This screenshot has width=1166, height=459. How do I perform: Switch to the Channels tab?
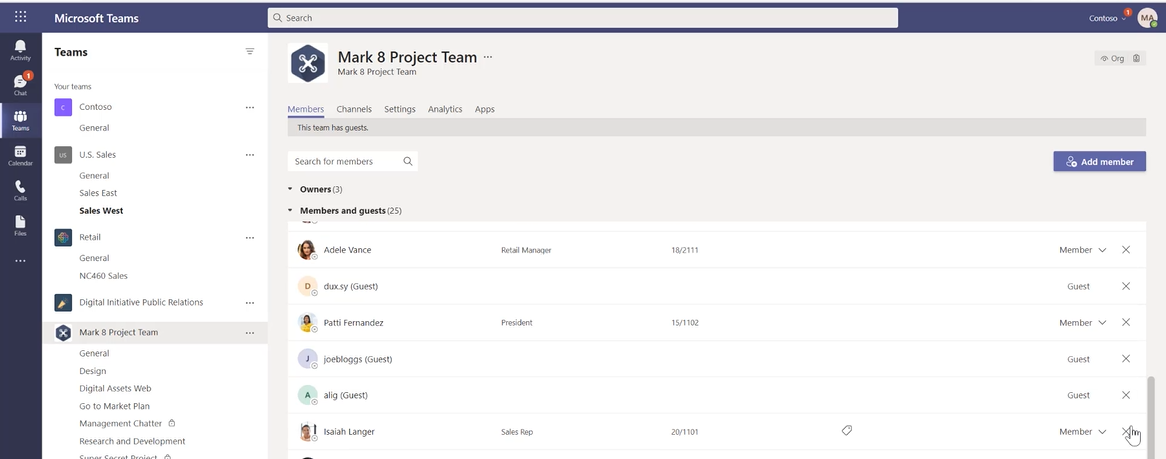pyautogui.click(x=354, y=109)
